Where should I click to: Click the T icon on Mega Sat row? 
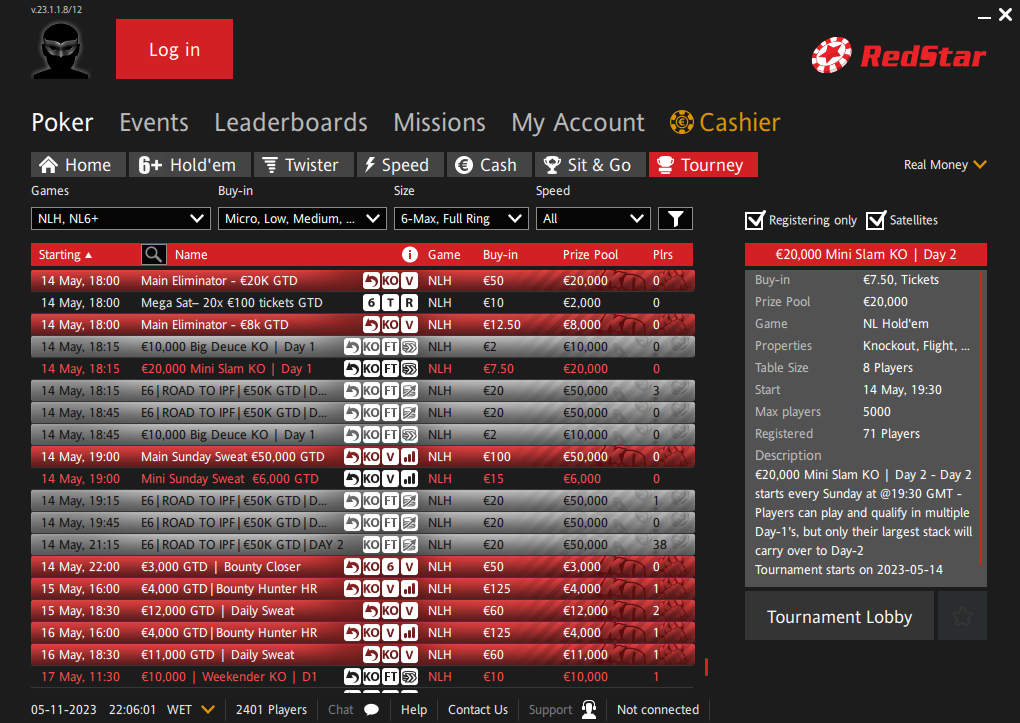(390, 303)
